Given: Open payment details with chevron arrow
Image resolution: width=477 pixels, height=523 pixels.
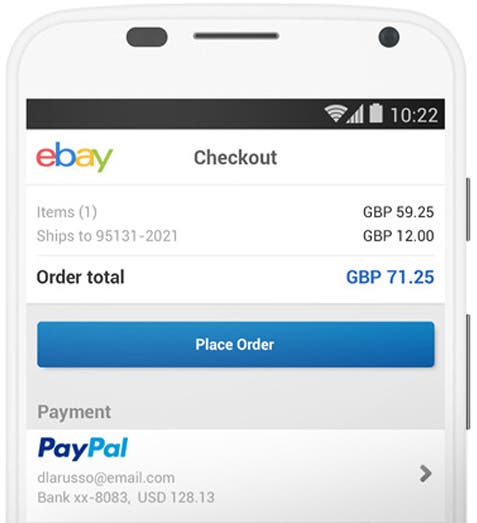Looking at the screenshot, I should (x=426, y=473).
